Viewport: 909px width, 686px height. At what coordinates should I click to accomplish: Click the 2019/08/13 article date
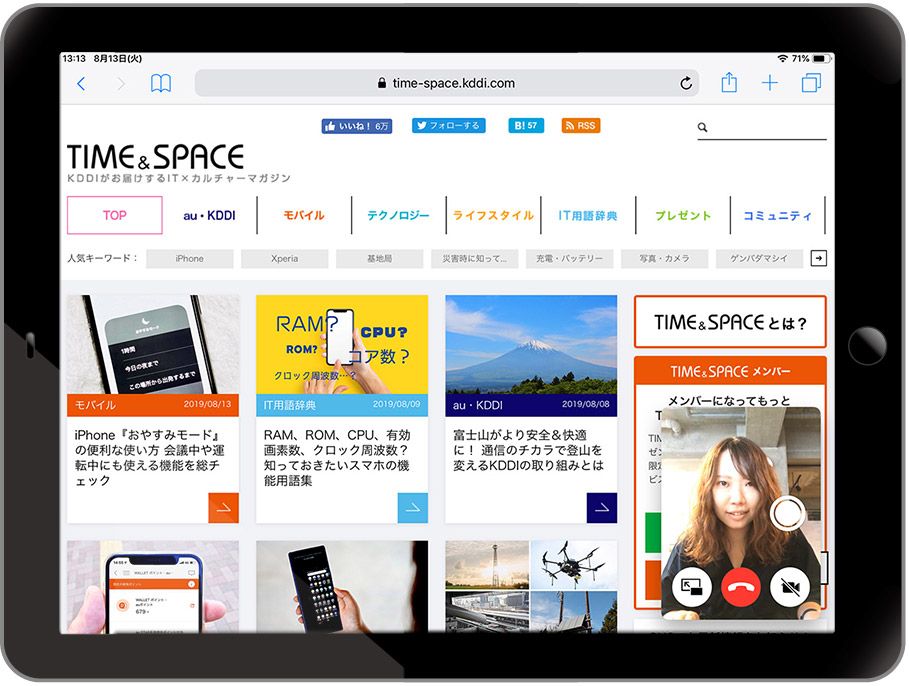coord(207,404)
